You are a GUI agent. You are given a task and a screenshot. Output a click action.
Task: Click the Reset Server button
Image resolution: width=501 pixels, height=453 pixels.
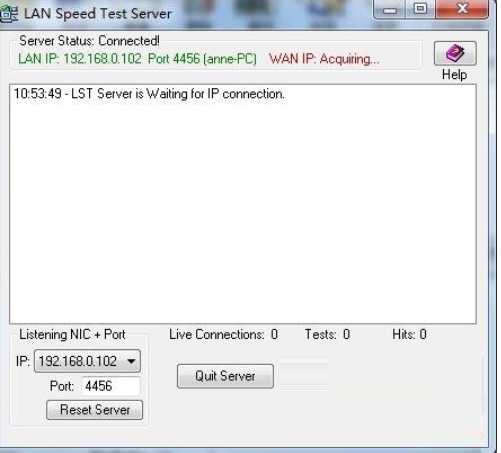click(x=95, y=410)
